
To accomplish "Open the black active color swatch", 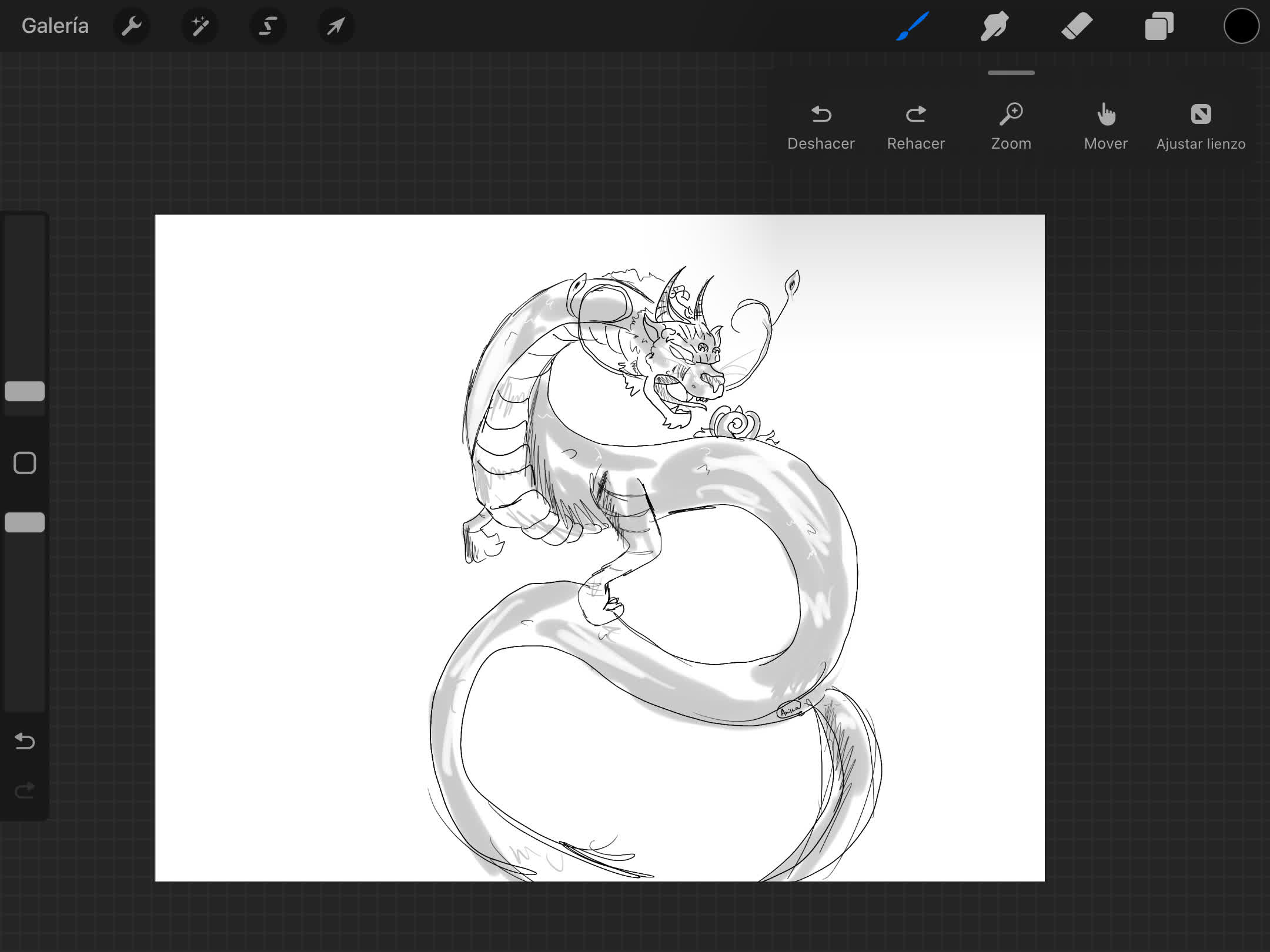I will pos(1241,26).
